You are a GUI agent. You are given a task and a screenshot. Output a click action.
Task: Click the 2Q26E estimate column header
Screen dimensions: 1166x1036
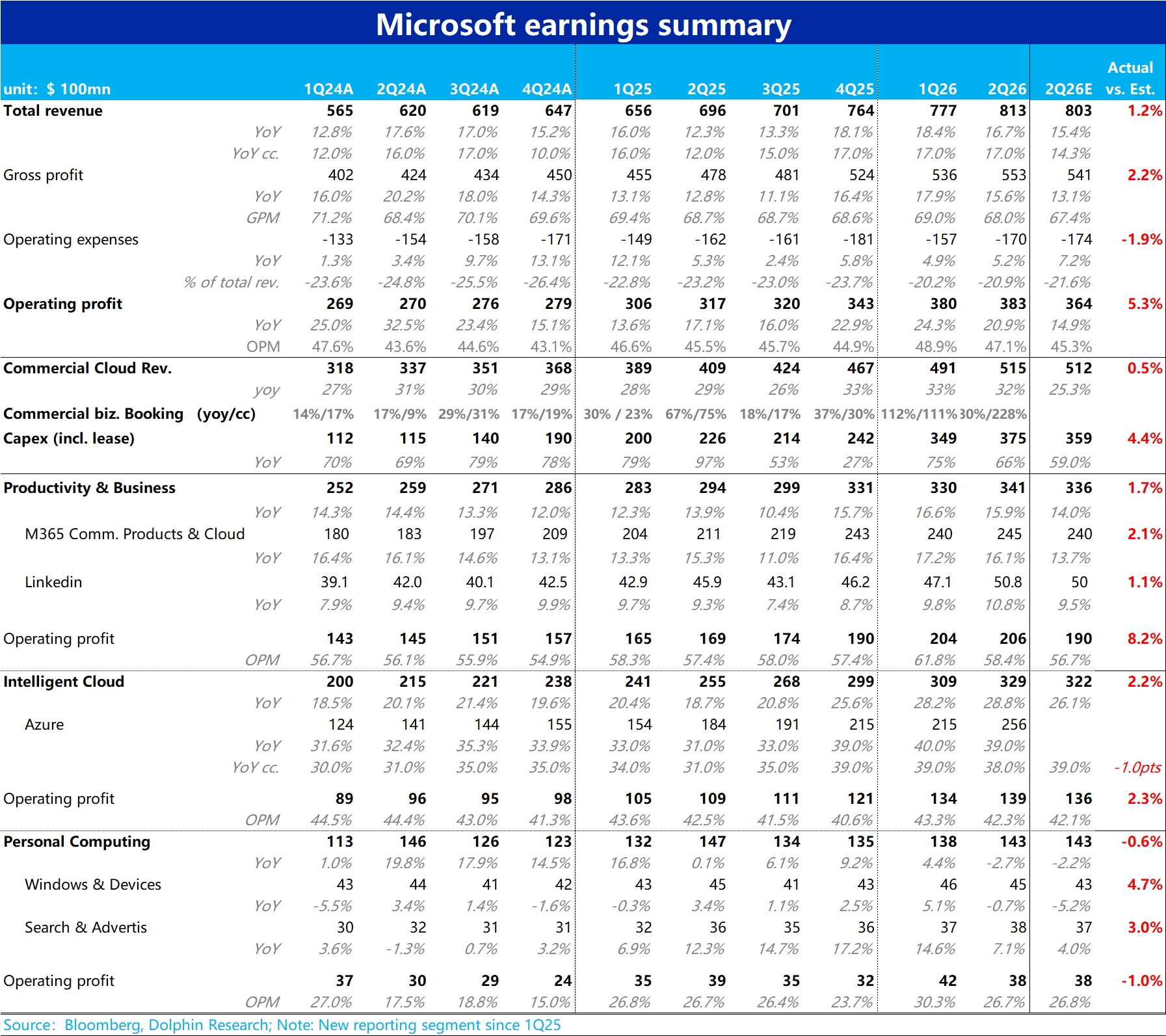pos(1068,89)
